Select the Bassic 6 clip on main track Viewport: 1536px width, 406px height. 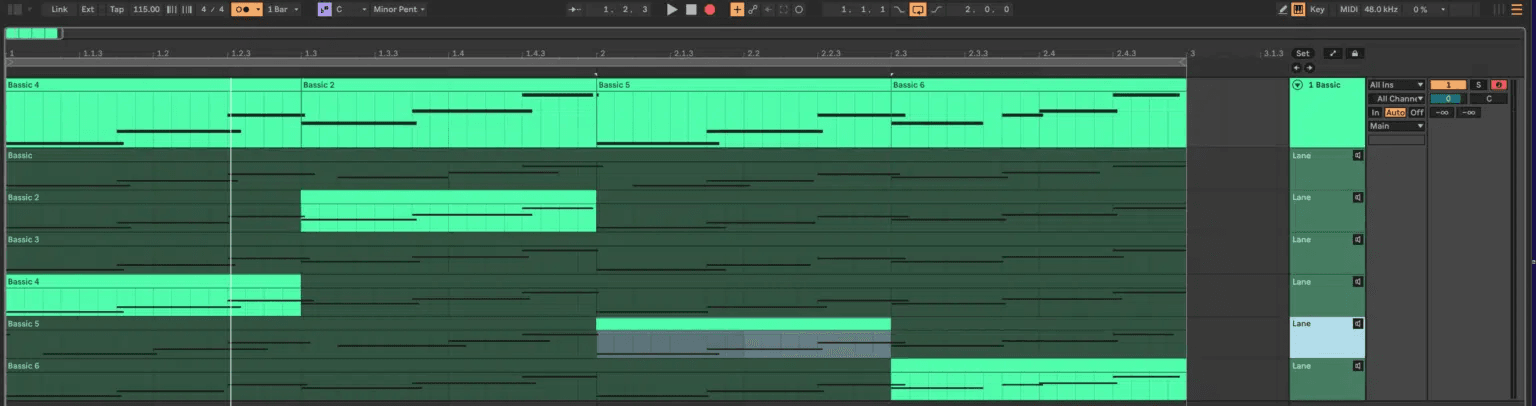(1038, 85)
